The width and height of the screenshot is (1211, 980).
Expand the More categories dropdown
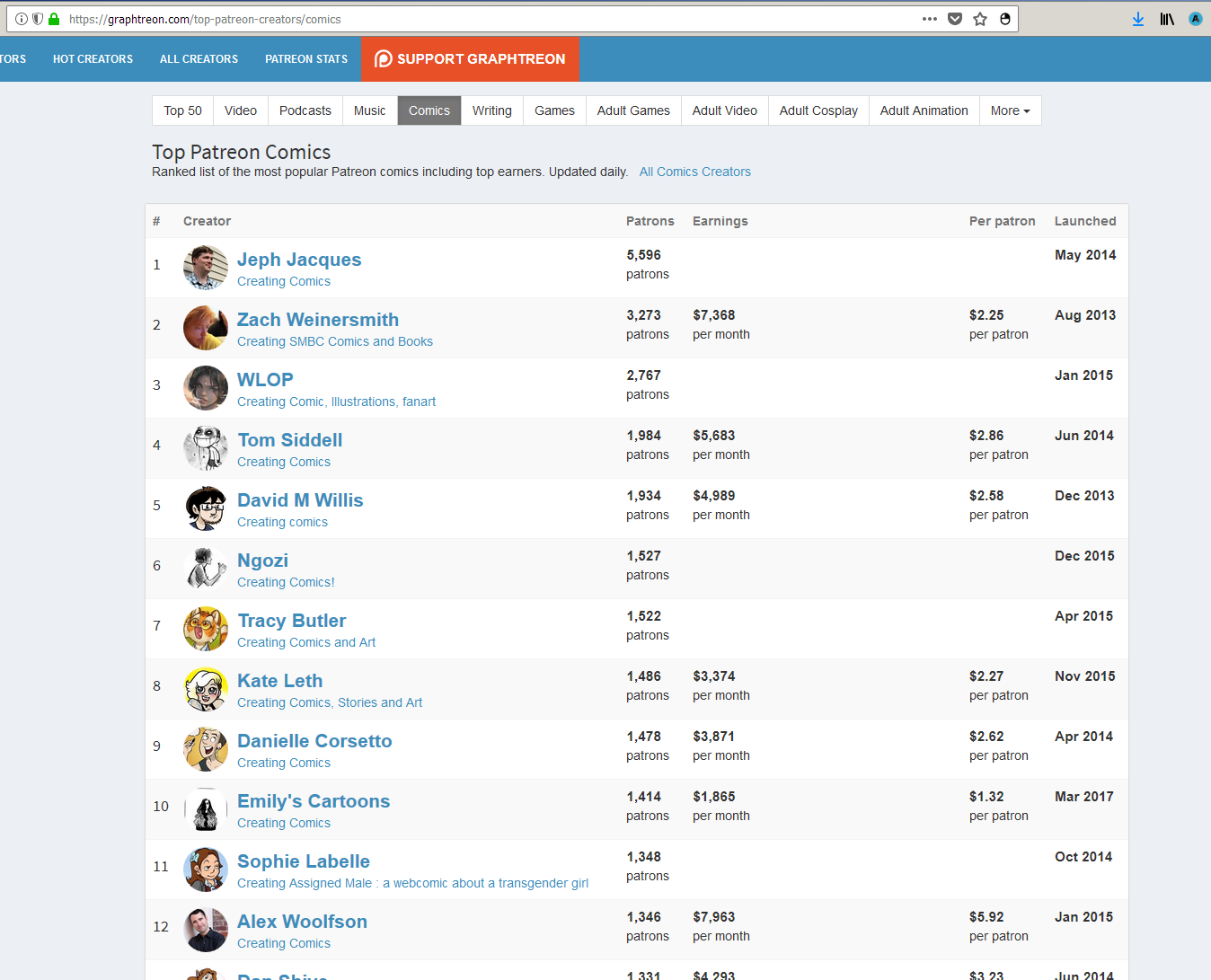1011,110
